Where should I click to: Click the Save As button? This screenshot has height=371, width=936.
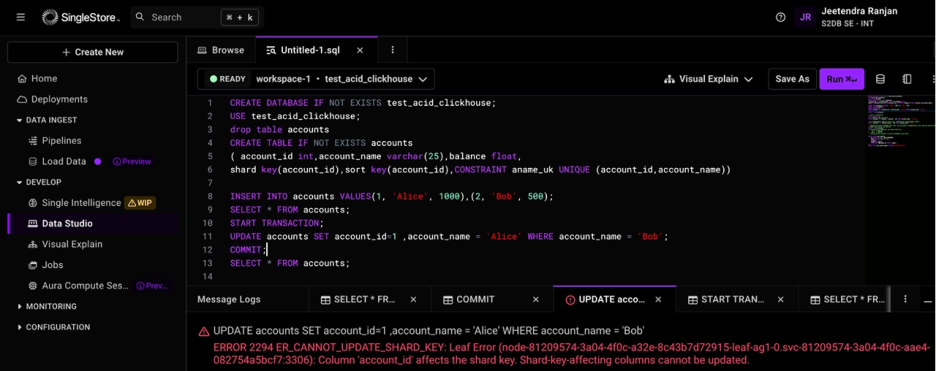pos(792,79)
